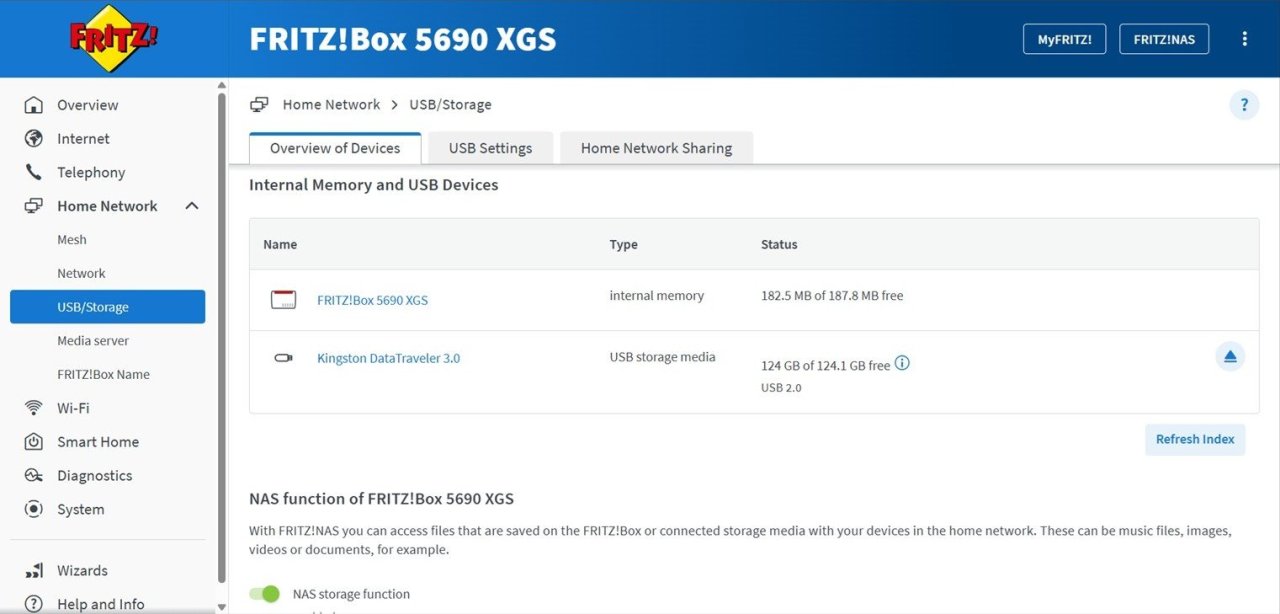Click the "NAS function of FRITZ!Box 5690 XGS" heading

381,498
